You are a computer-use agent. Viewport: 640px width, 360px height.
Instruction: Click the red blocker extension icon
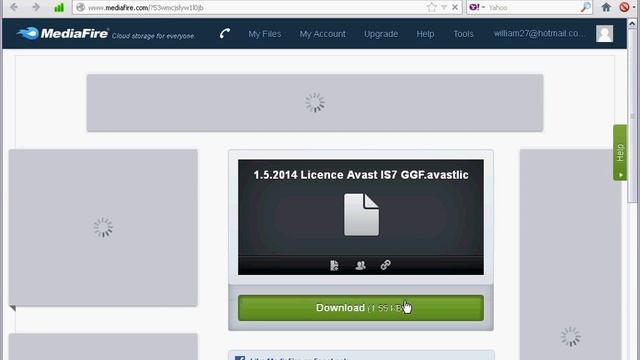coord(624,7)
